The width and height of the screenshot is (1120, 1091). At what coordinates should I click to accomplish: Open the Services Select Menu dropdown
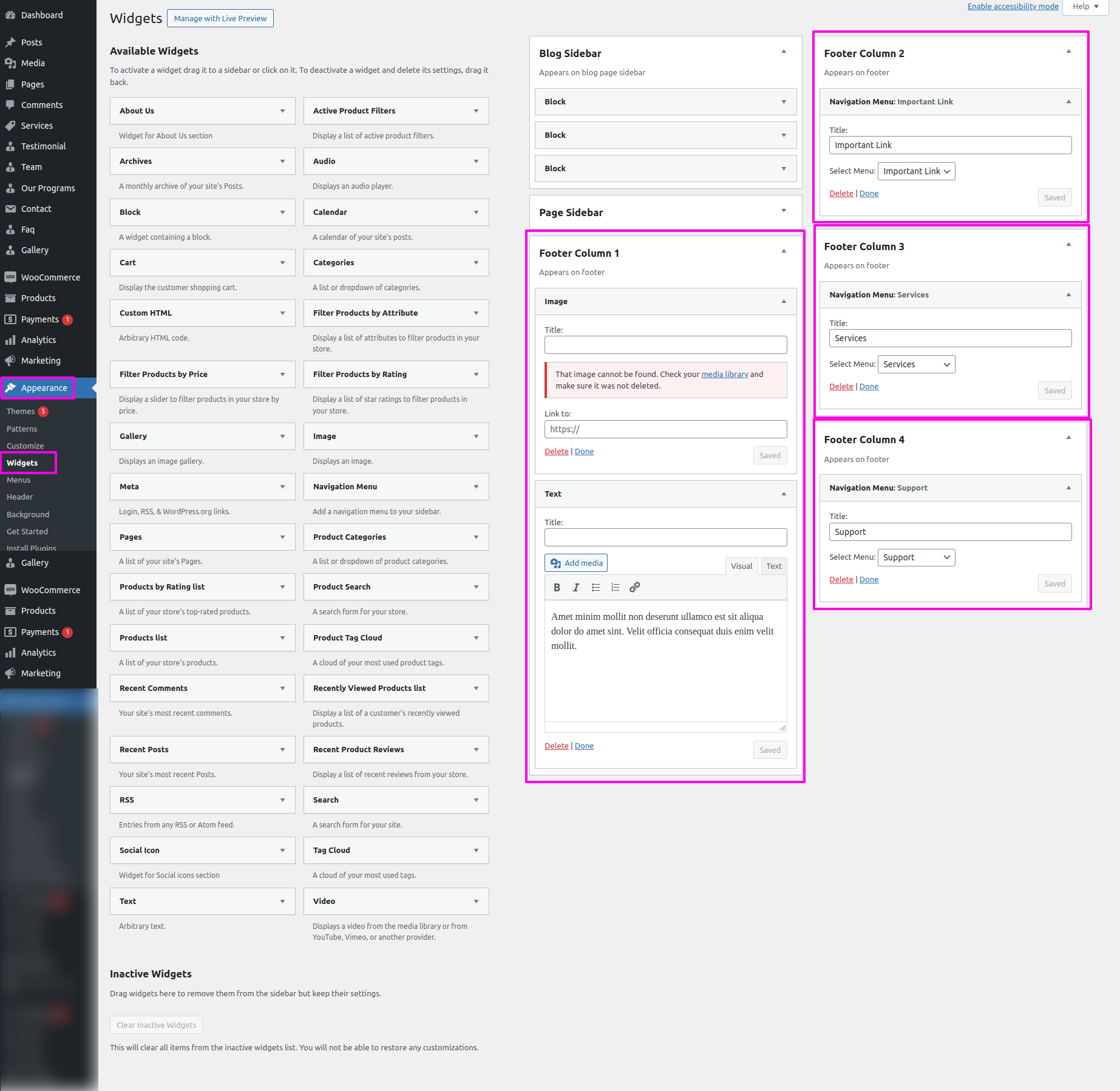point(916,364)
